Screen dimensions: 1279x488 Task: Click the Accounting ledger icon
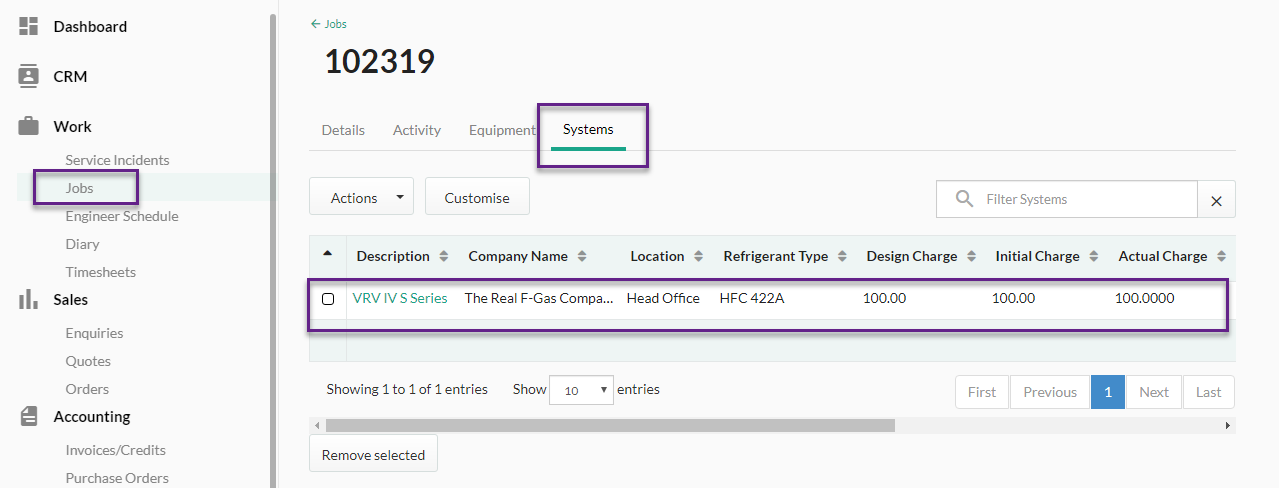(x=28, y=416)
